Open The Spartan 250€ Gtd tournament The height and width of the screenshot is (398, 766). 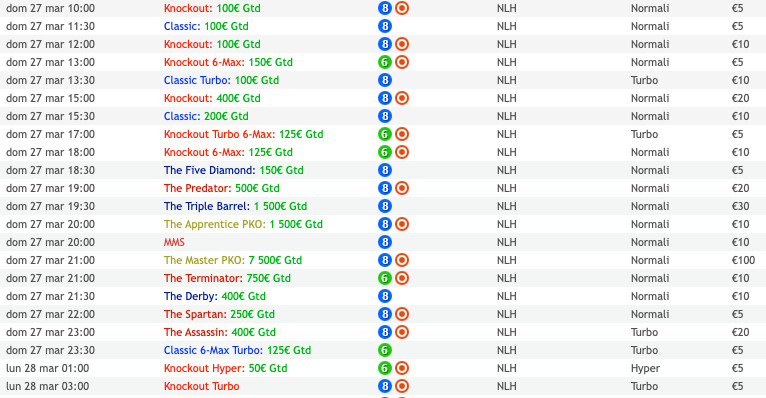219,314
